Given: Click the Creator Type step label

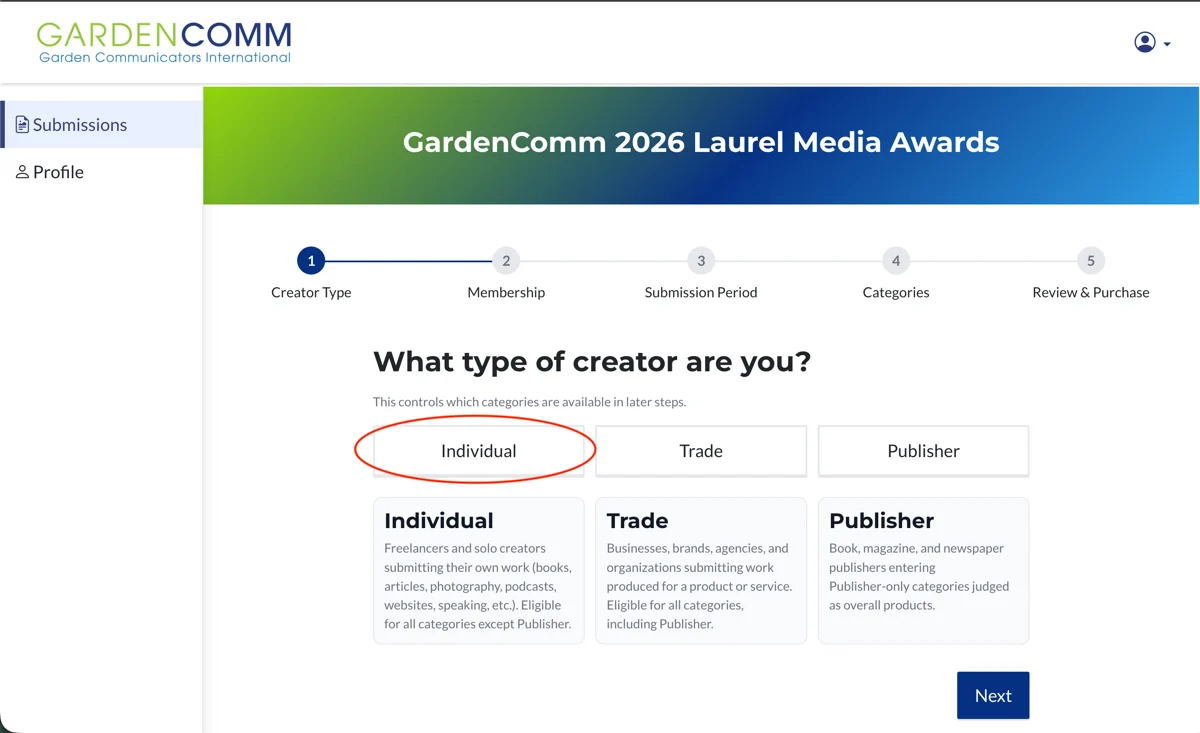Looking at the screenshot, I should pyautogui.click(x=311, y=293).
